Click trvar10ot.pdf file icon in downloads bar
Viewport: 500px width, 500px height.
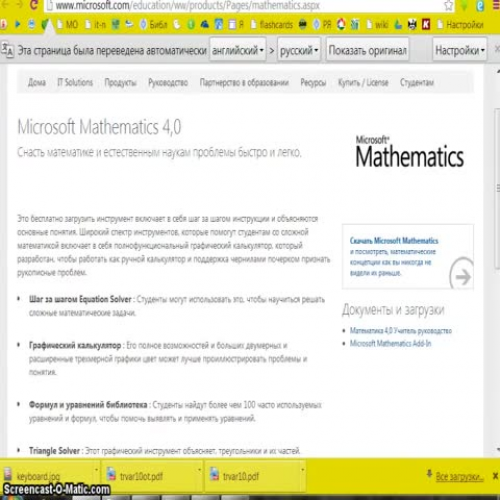111,475
